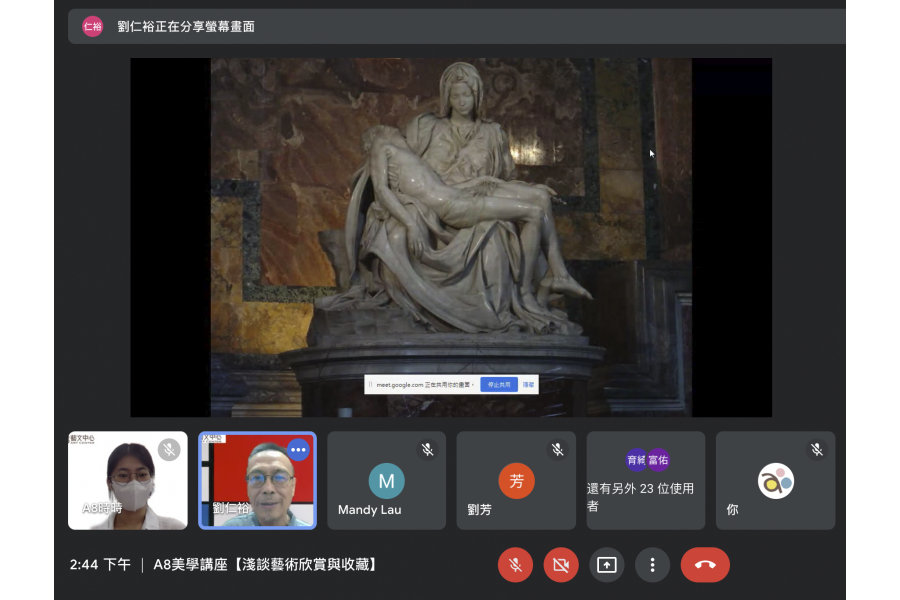This screenshot has width=900, height=600.
Task: Select the A8時時 video tile
Action: [x=127, y=481]
